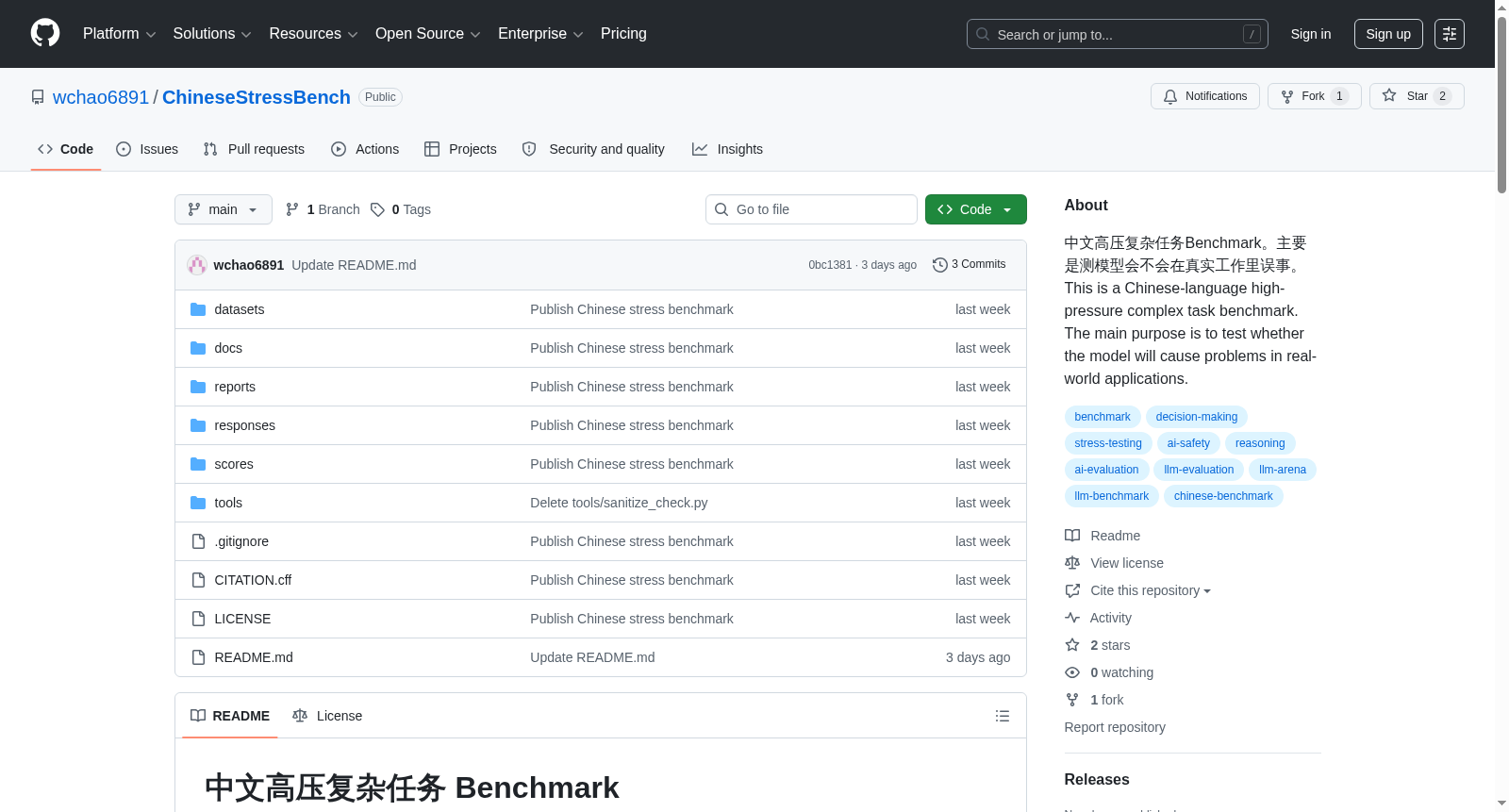Open the datasets folder
The width and height of the screenshot is (1509, 812).
(x=240, y=309)
